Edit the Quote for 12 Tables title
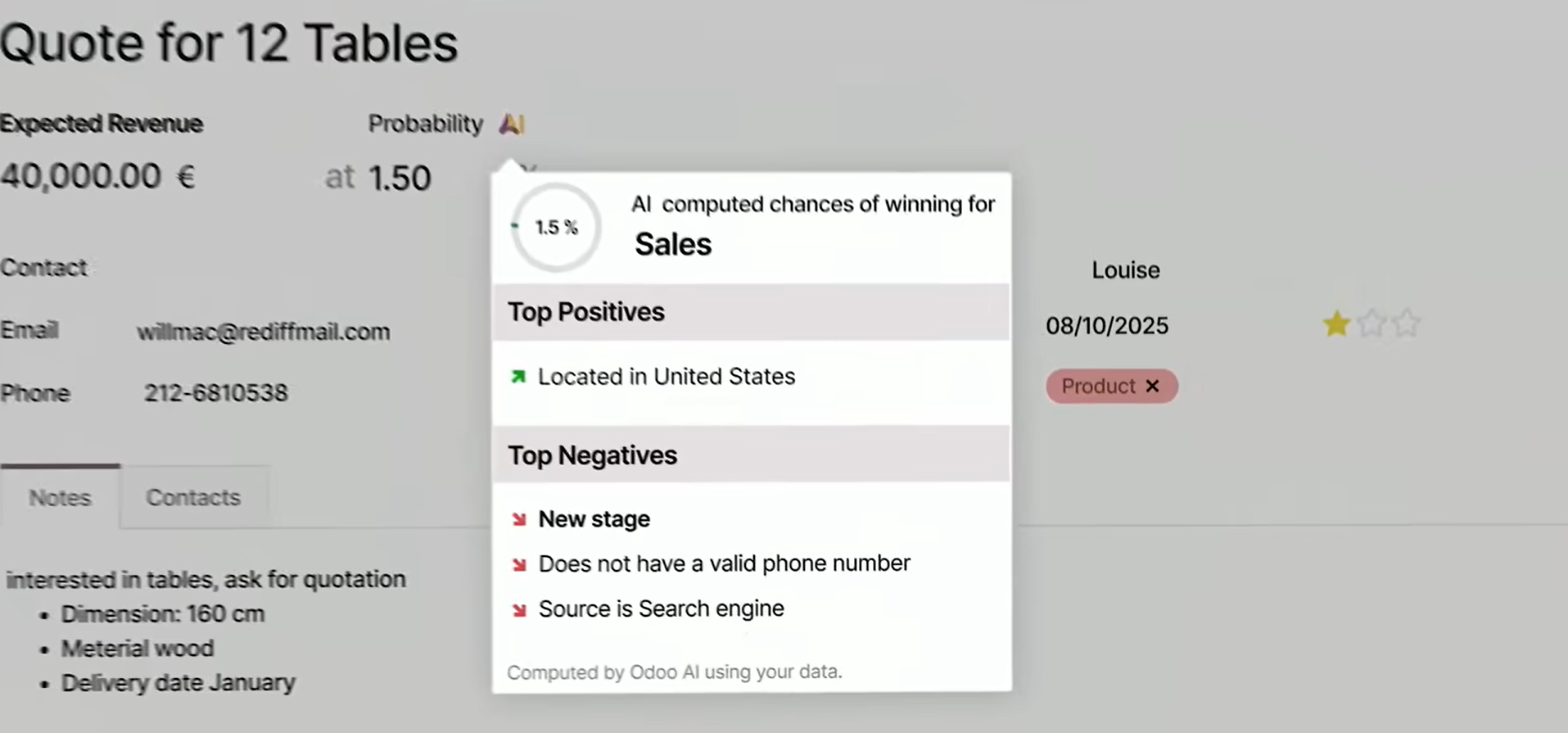The image size is (1568, 733). coord(229,43)
